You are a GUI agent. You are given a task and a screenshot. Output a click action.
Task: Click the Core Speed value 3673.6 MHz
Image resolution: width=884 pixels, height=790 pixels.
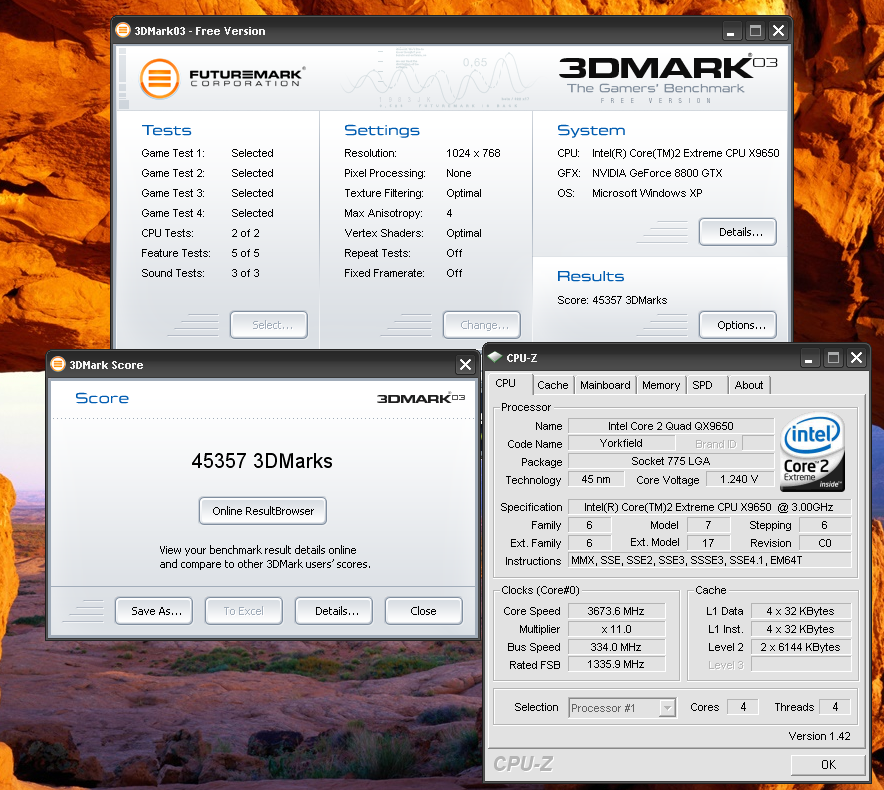[x=616, y=611]
